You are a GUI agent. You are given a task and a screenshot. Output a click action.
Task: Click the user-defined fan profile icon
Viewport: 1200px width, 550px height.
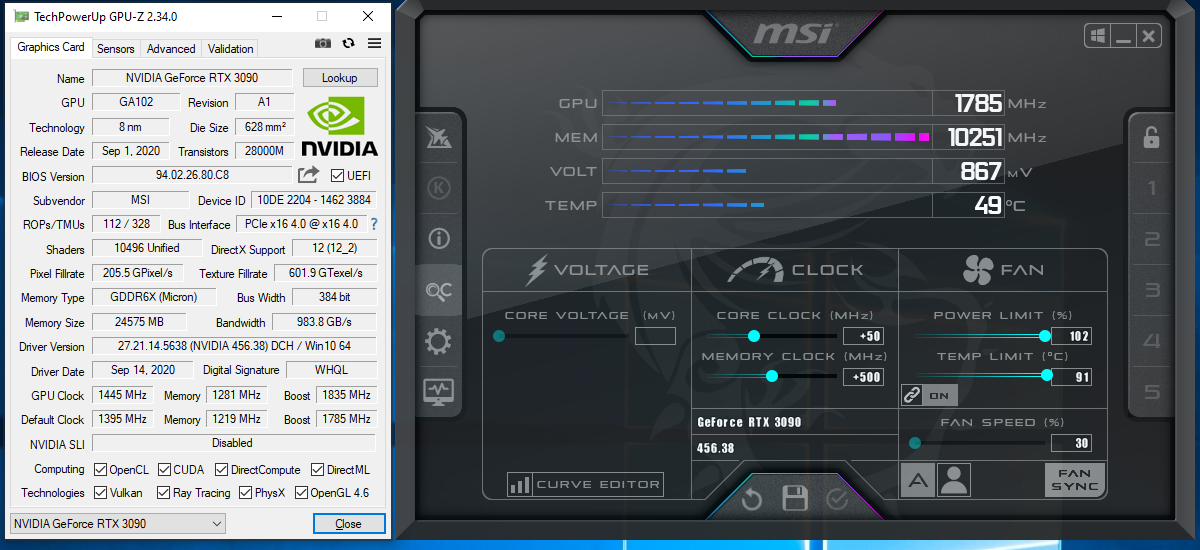pyautogui.click(x=954, y=480)
